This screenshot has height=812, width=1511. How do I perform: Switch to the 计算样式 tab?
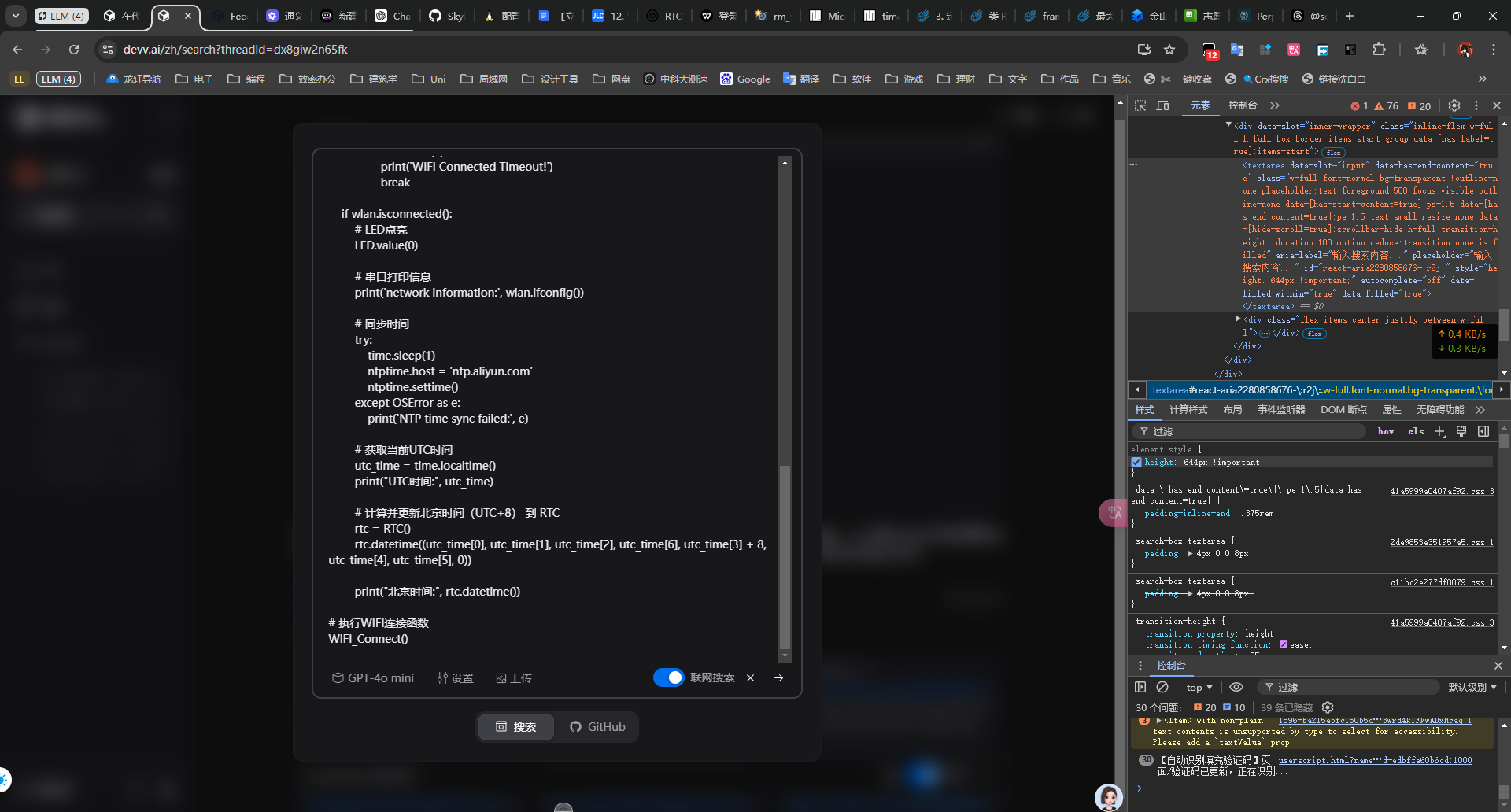click(1188, 410)
